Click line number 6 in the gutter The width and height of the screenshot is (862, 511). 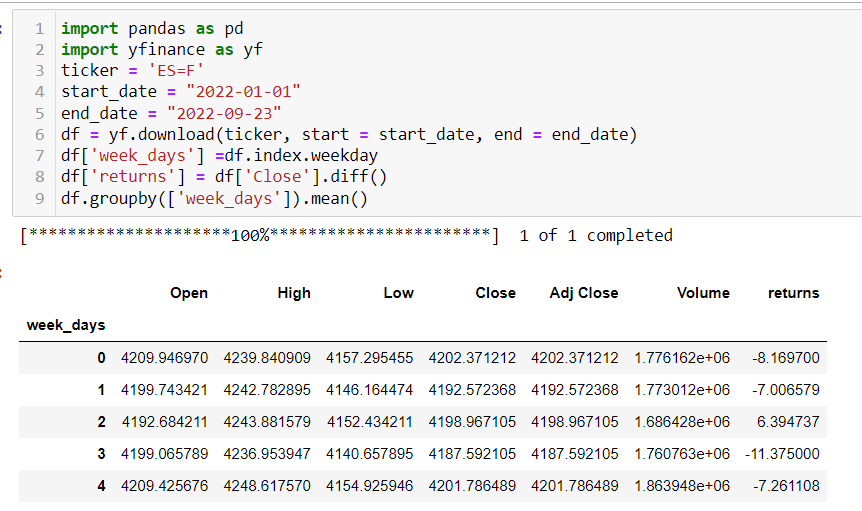pos(40,135)
